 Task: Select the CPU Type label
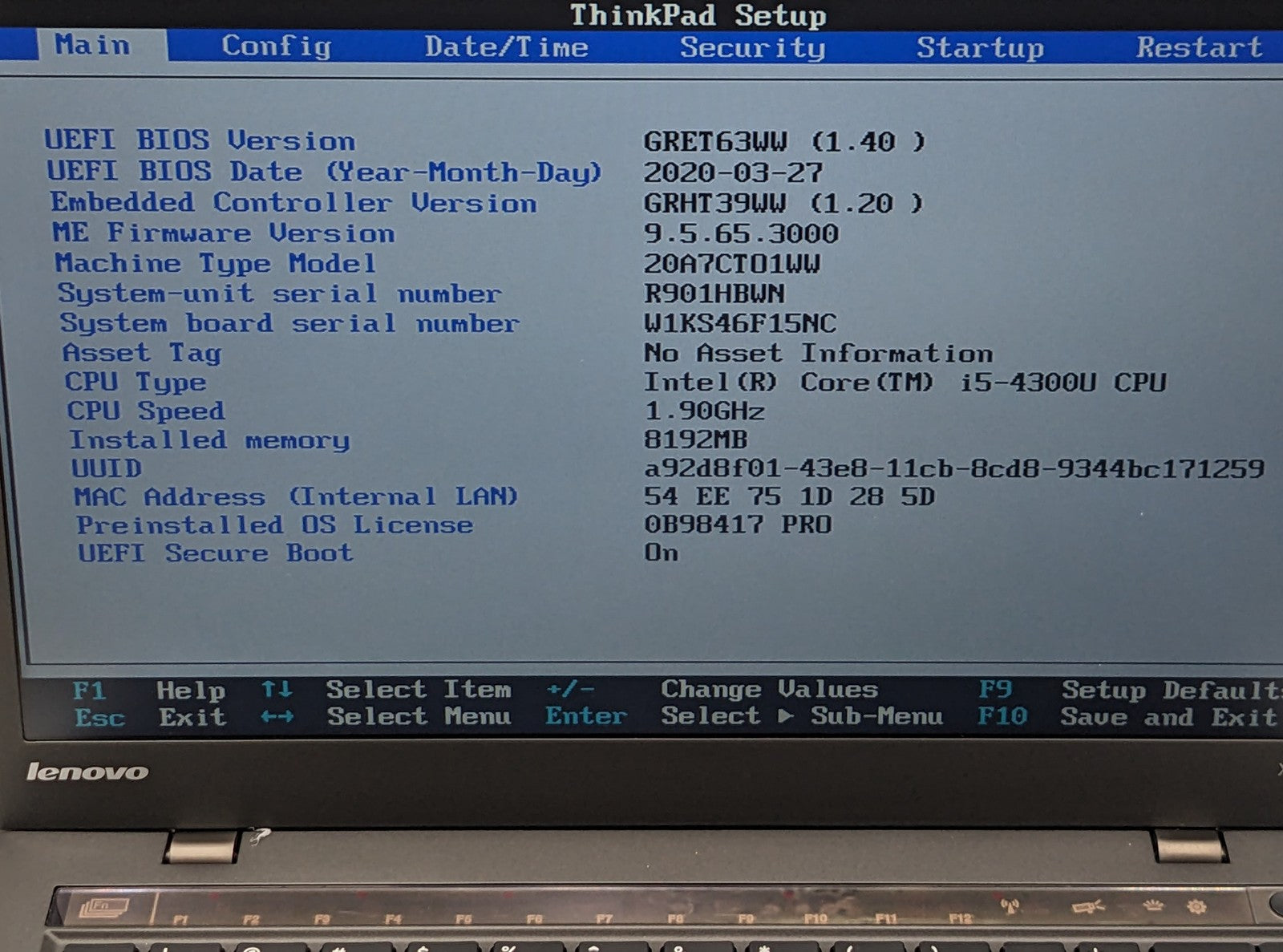pyautogui.click(x=136, y=382)
